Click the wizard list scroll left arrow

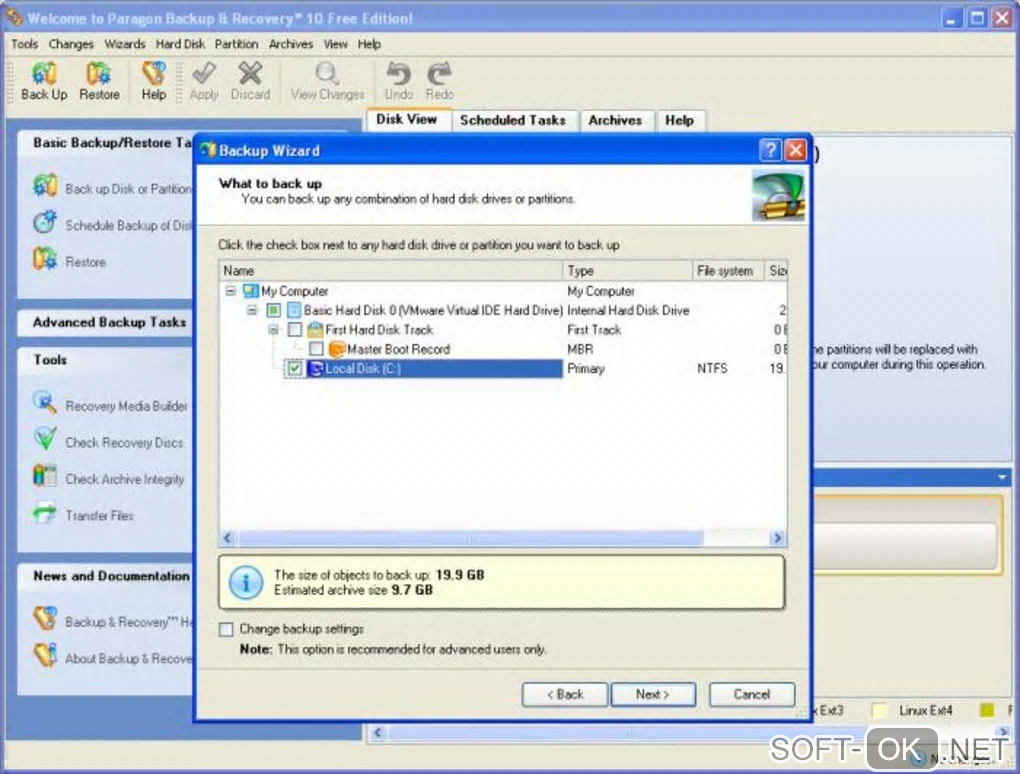point(228,538)
